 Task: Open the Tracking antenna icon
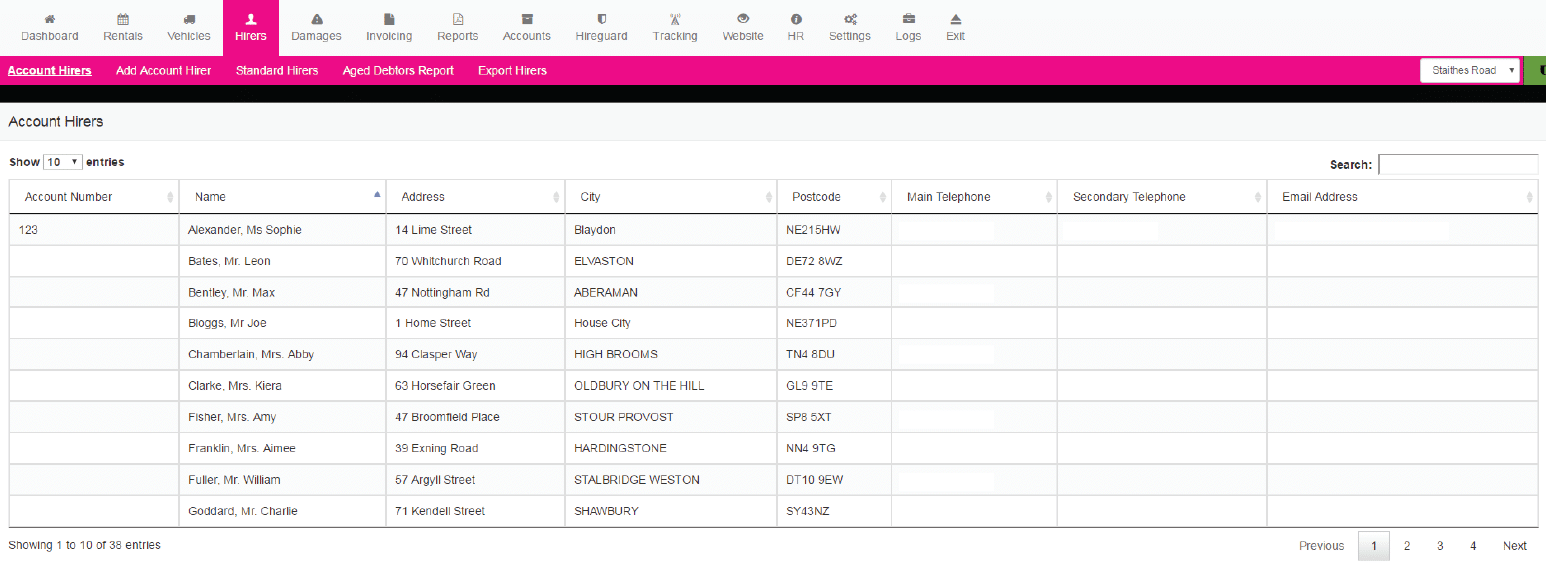click(675, 19)
